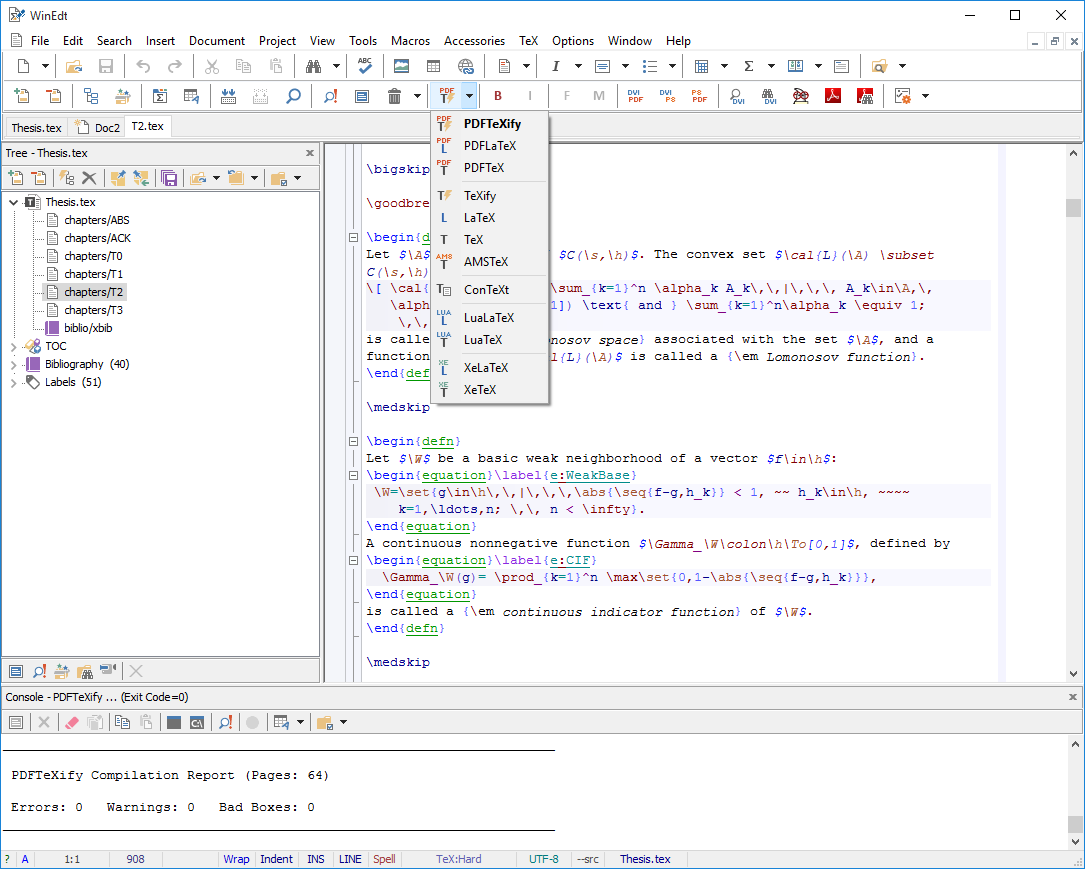The height and width of the screenshot is (869, 1085).
Task: Click the Undo arrow icon
Action: [143, 66]
